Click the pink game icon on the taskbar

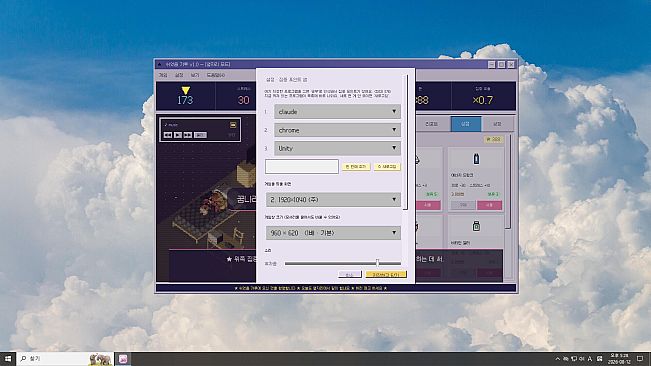click(123, 359)
